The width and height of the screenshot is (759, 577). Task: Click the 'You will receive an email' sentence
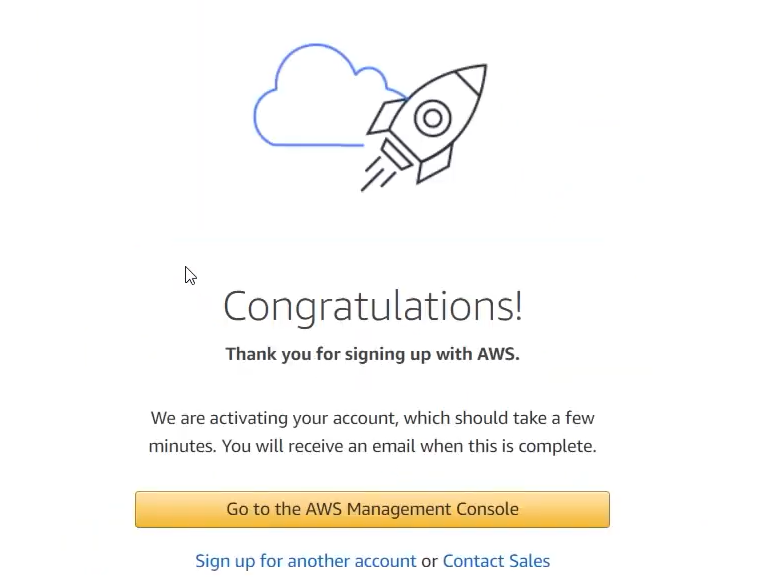pos(409,446)
